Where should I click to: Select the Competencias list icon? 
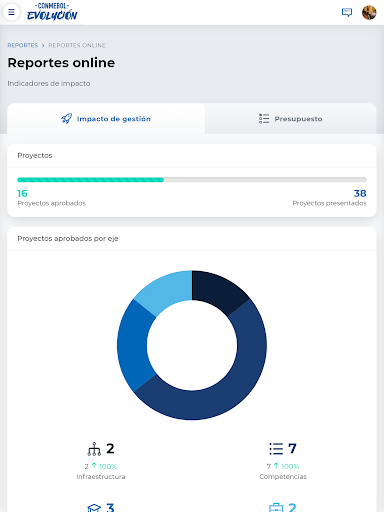[x=276, y=449]
